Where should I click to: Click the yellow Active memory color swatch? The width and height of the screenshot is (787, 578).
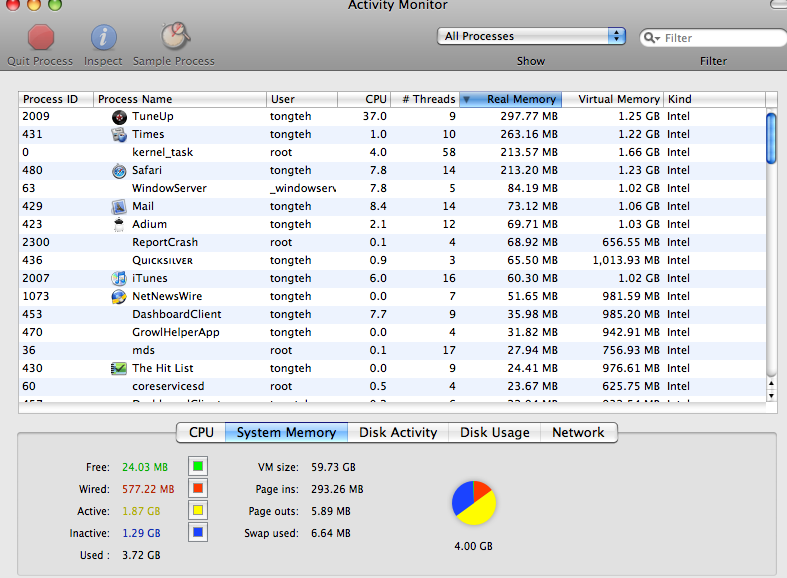click(198, 510)
